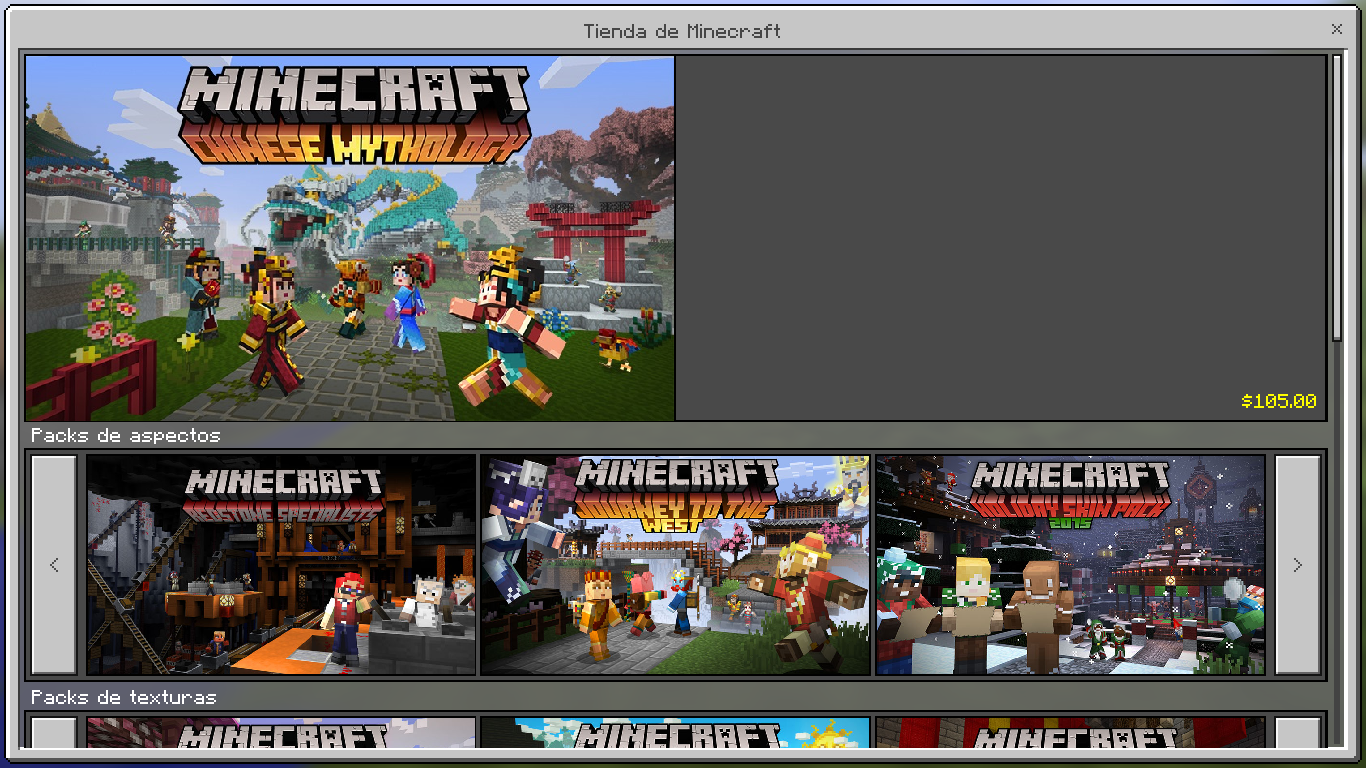The height and width of the screenshot is (768, 1366).
Task: Click the scrollbar track below the thumb
Action: click(1338, 550)
